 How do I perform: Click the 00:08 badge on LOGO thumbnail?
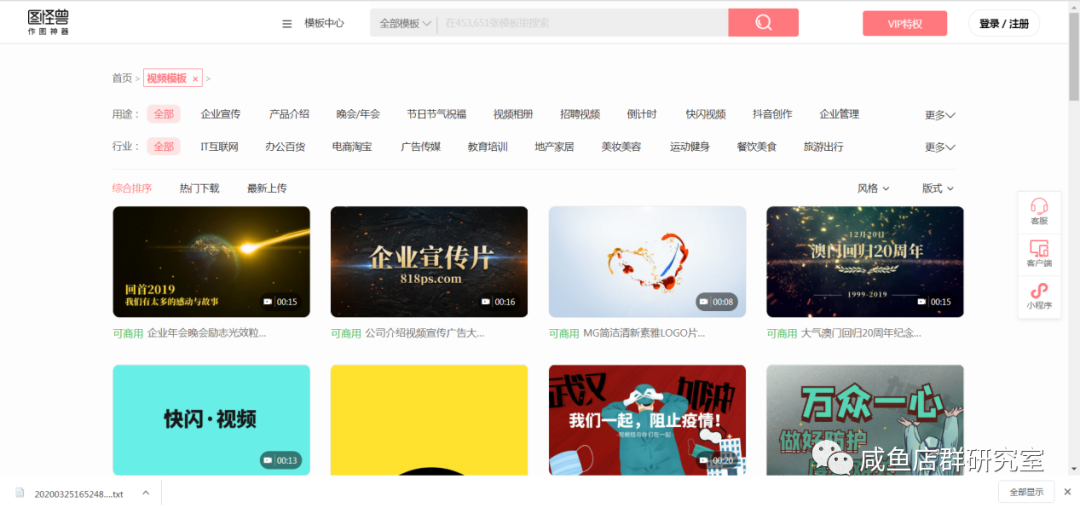716,301
